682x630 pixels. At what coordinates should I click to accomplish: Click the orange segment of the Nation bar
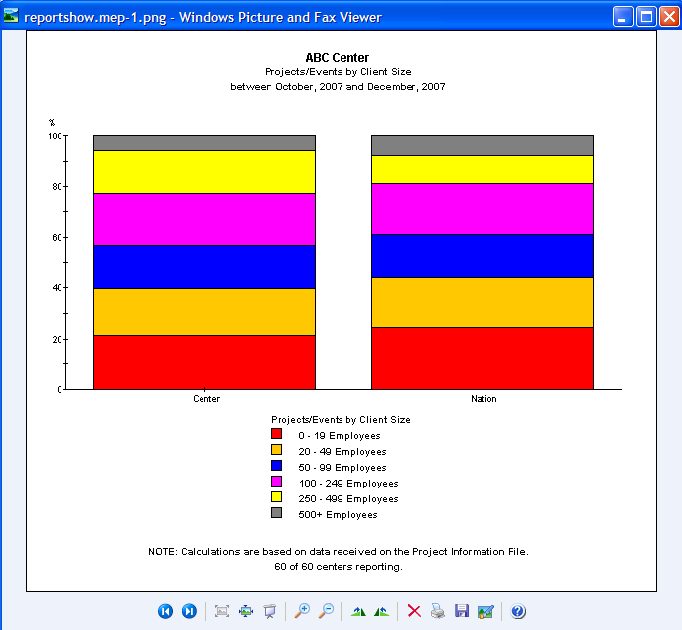pos(482,302)
